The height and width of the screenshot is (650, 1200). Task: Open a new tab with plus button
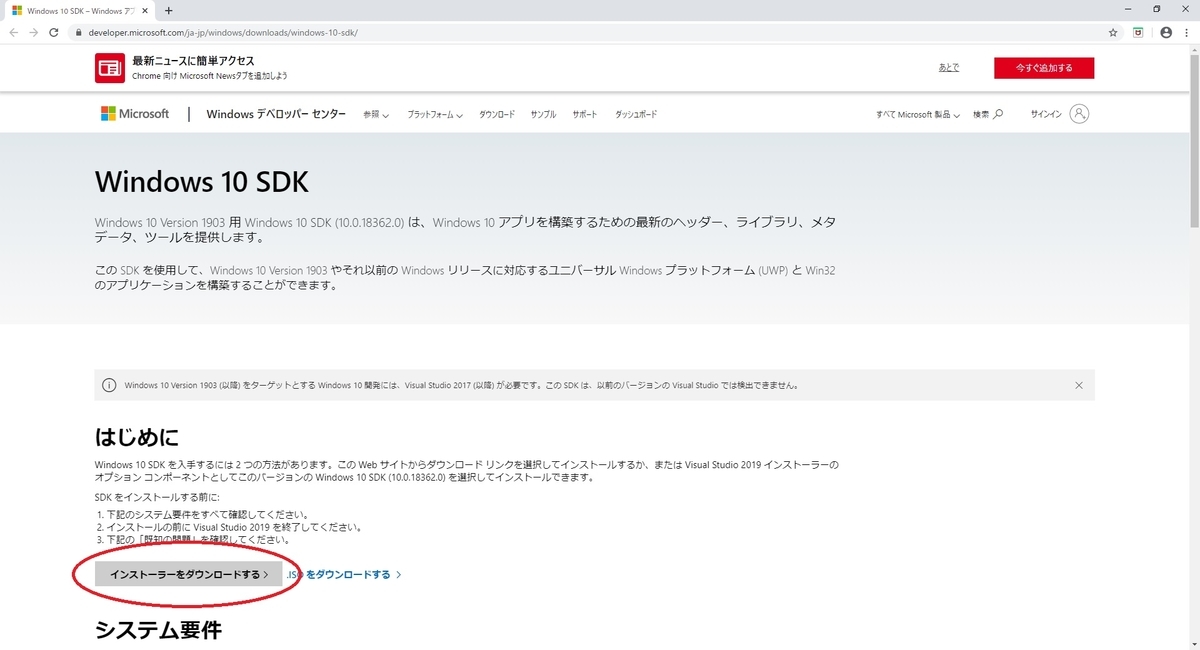[168, 10]
